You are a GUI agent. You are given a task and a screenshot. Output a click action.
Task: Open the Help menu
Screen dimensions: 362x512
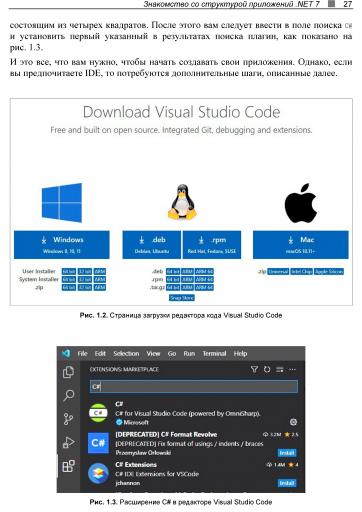pyautogui.click(x=240, y=353)
